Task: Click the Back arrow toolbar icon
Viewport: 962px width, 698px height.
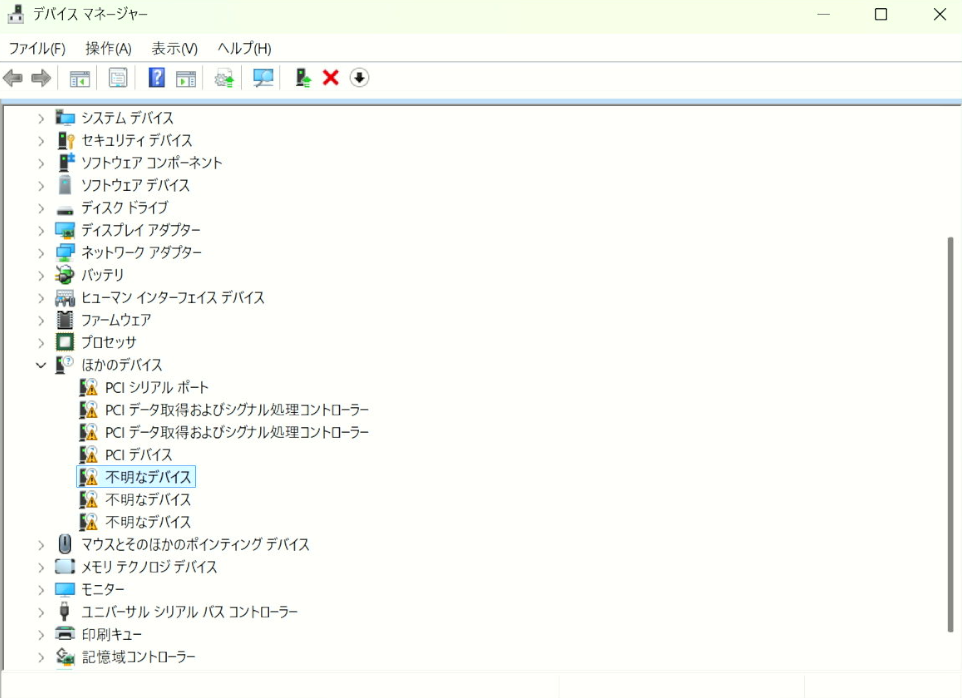Action: click(x=13, y=78)
